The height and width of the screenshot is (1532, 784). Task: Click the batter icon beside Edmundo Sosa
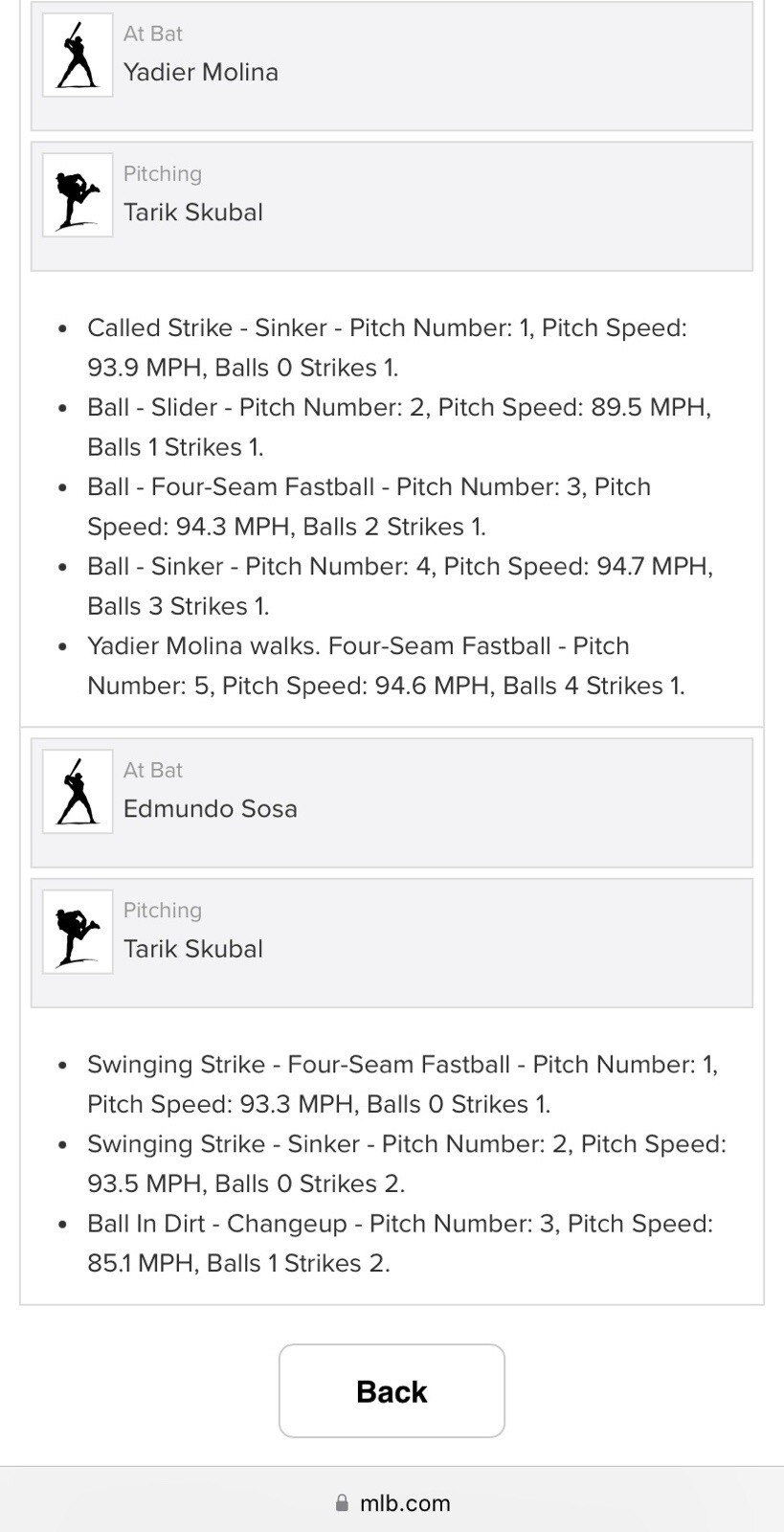(x=78, y=792)
